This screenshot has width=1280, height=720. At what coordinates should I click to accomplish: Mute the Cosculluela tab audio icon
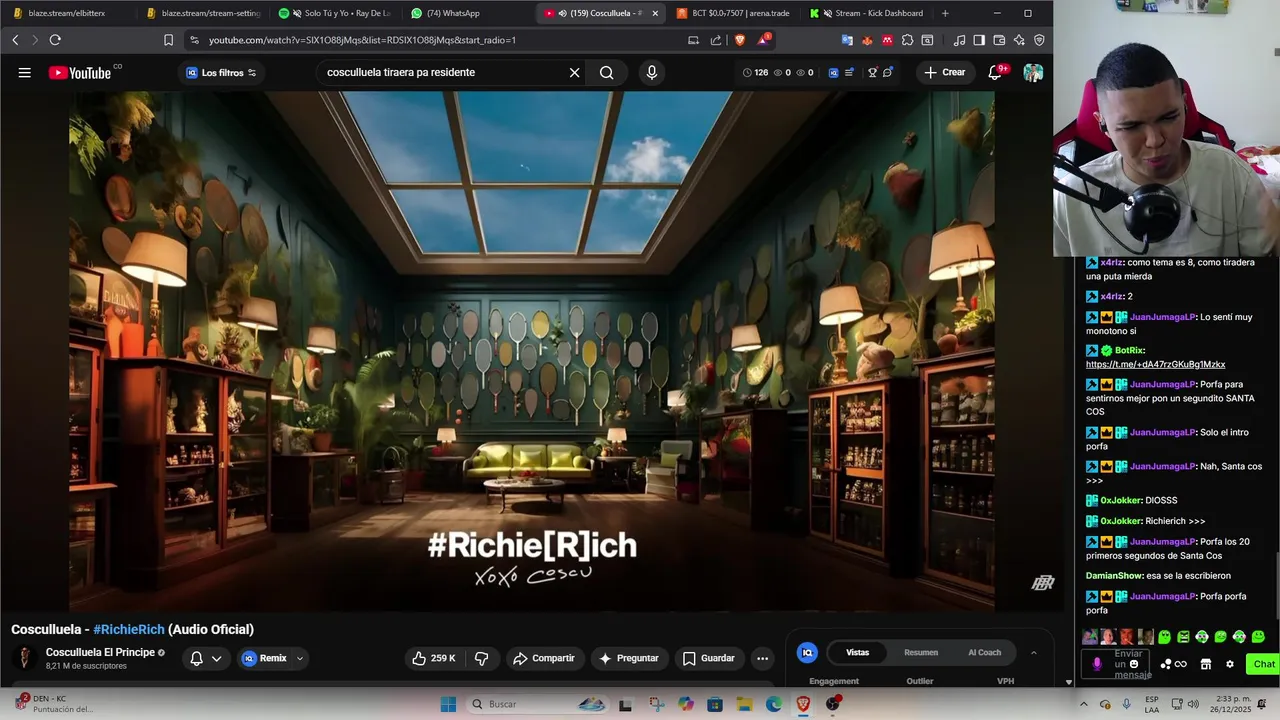point(562,13)
